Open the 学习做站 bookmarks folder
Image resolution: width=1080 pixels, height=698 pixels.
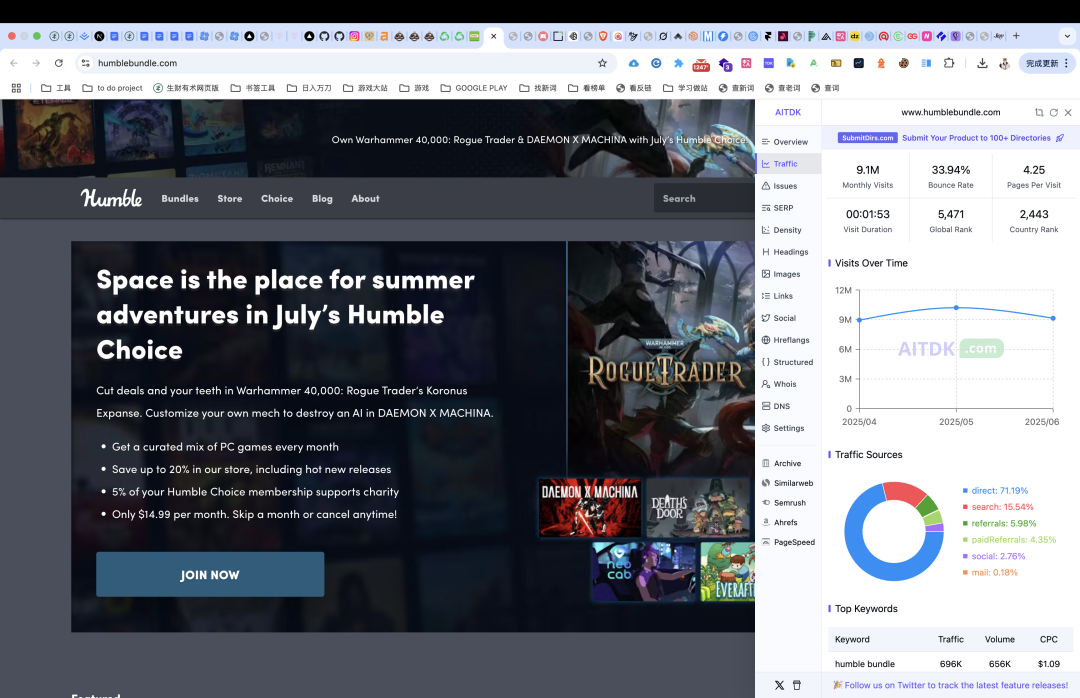[685, 88]
